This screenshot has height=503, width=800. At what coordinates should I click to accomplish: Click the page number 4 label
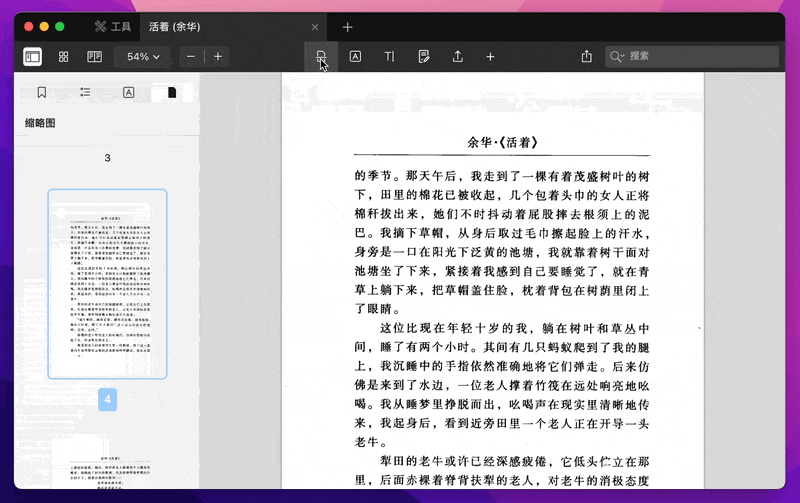click(107, 399)
